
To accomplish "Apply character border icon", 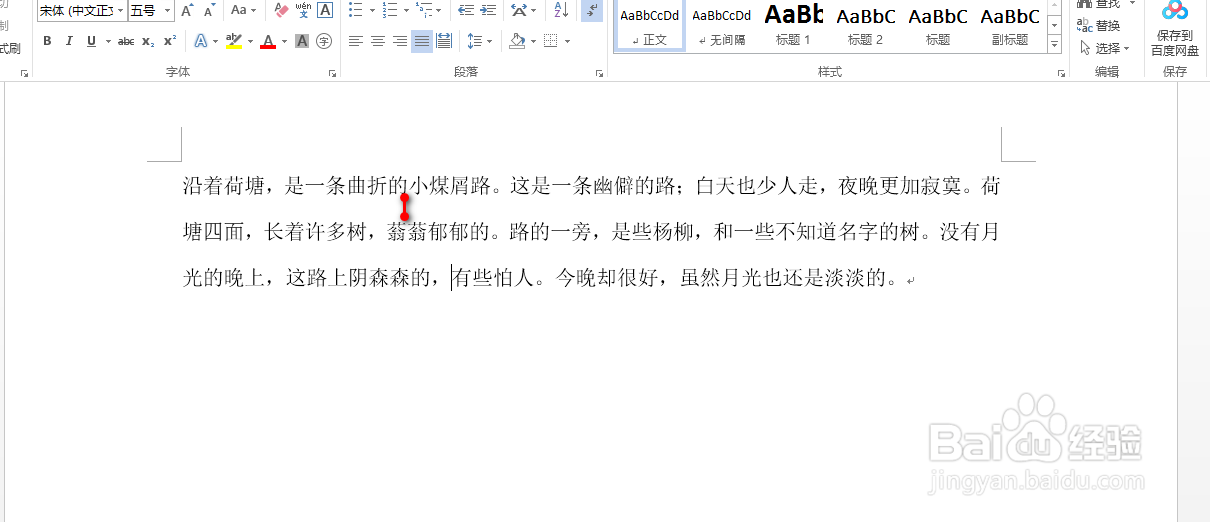I will tap(325, 11).
